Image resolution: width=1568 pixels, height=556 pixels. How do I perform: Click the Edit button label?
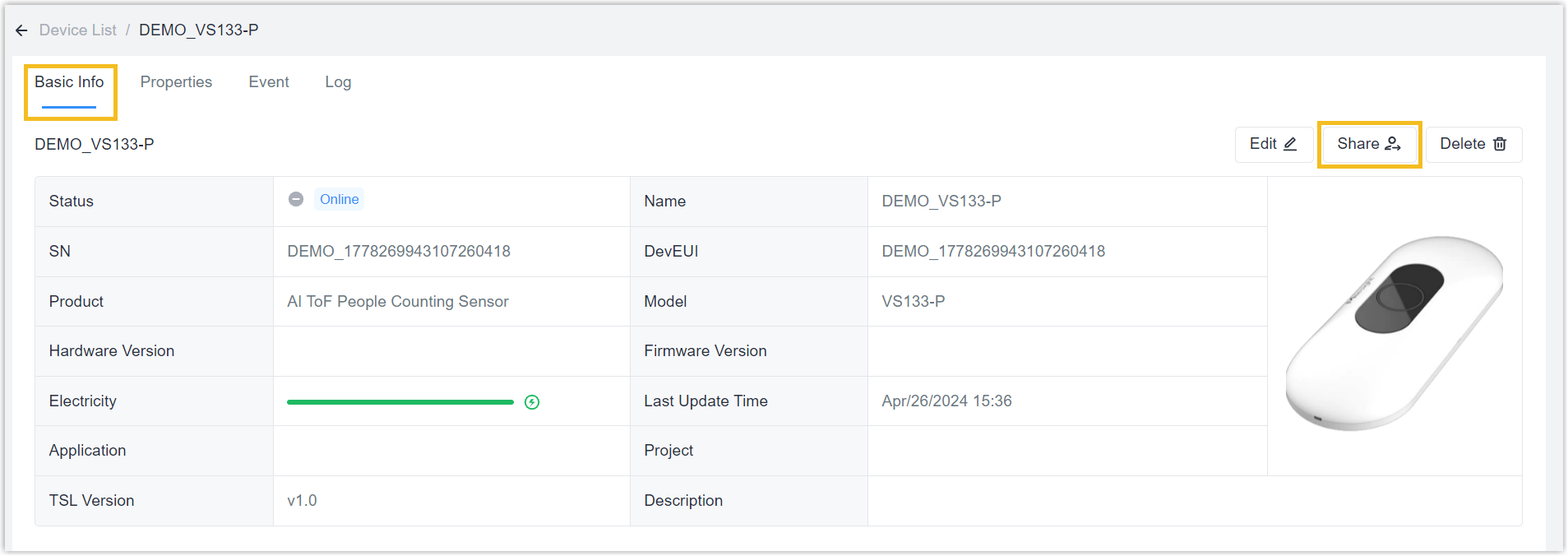pos(1262,144)
